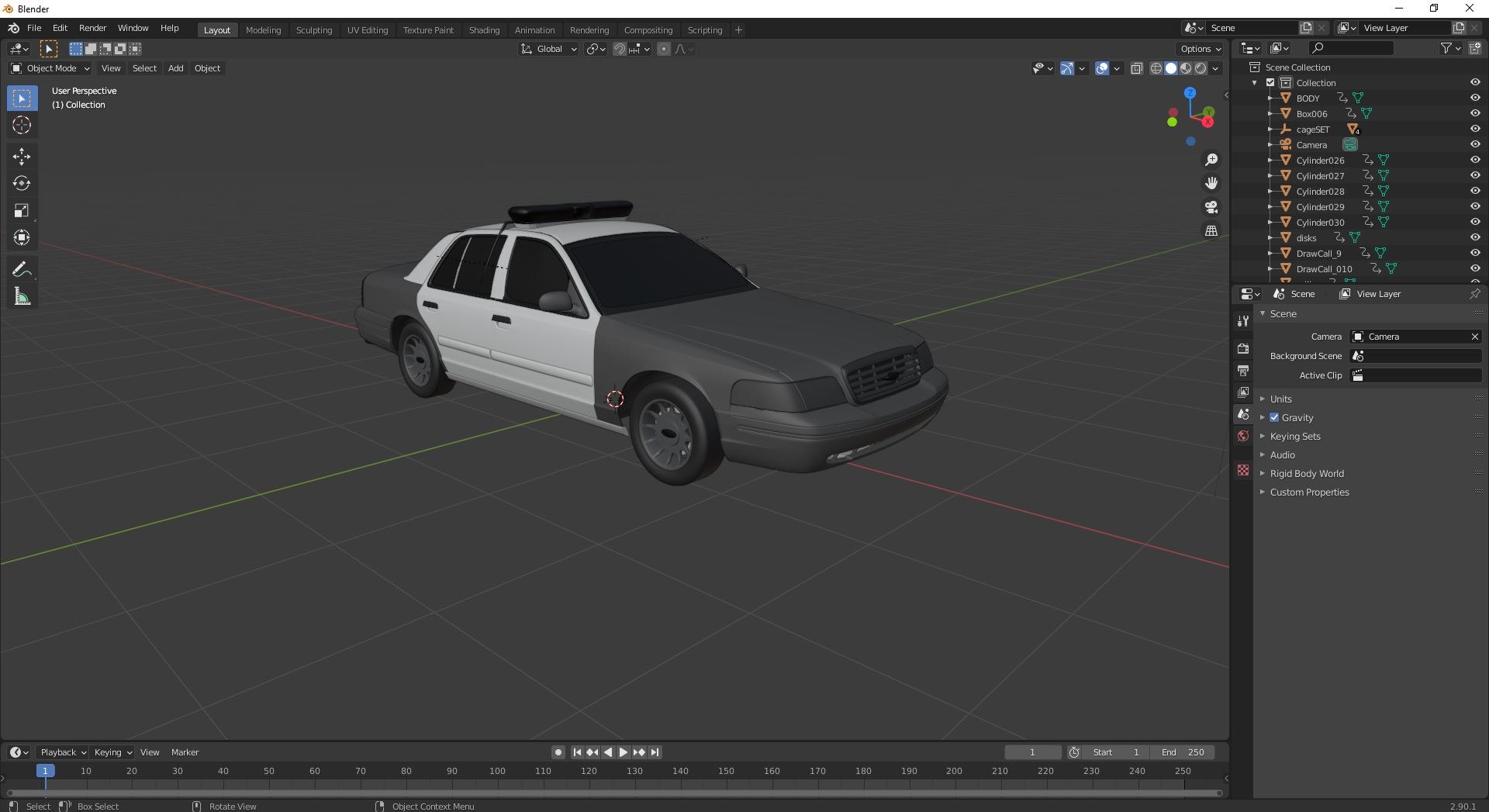Open the Playback dropdown in timeline
This screenshot has height=812, width=1489.
tap(62, 752)
